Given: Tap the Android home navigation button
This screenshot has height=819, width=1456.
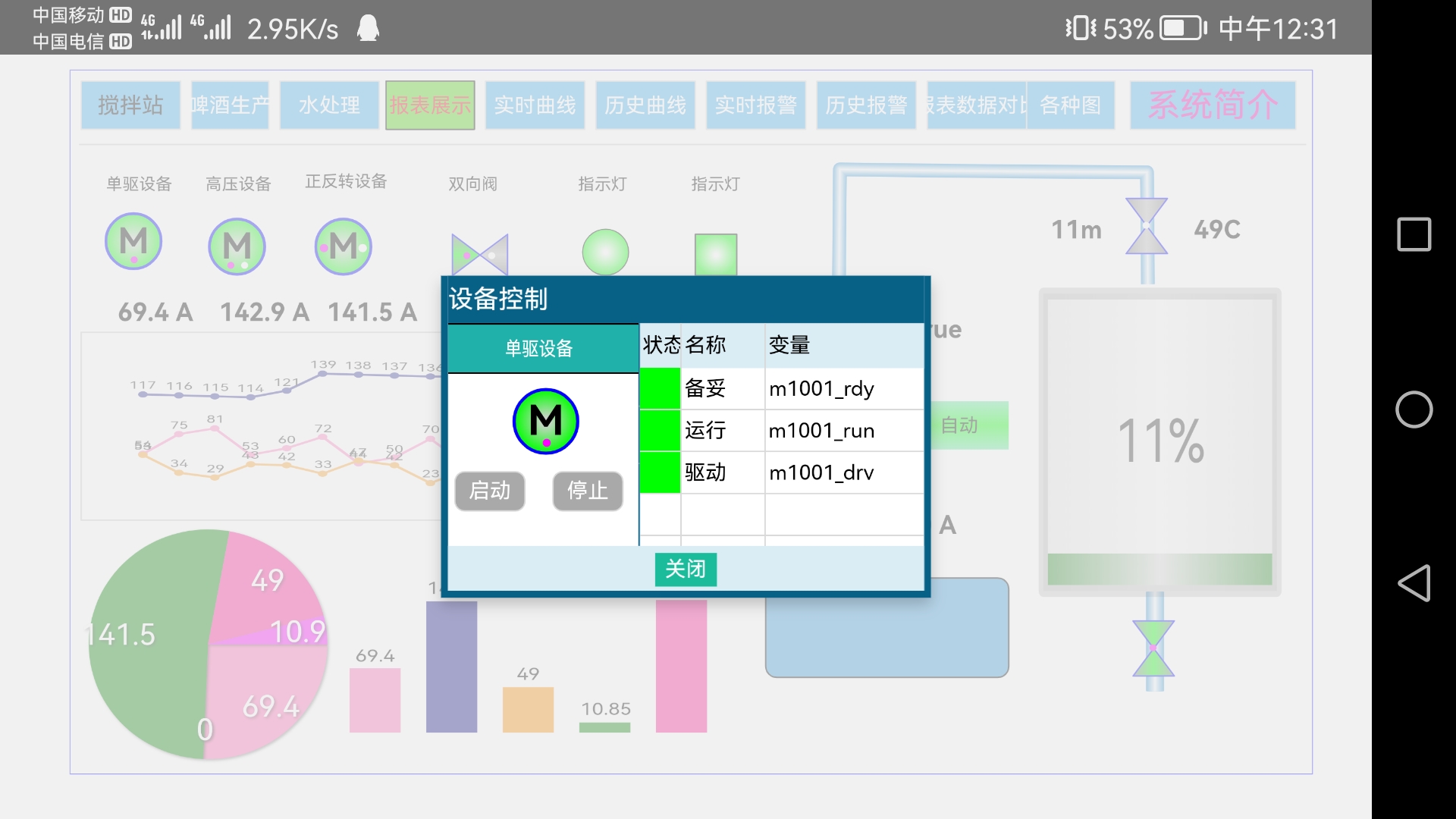Looking at the screenshot, I should tap(1414, 409).
